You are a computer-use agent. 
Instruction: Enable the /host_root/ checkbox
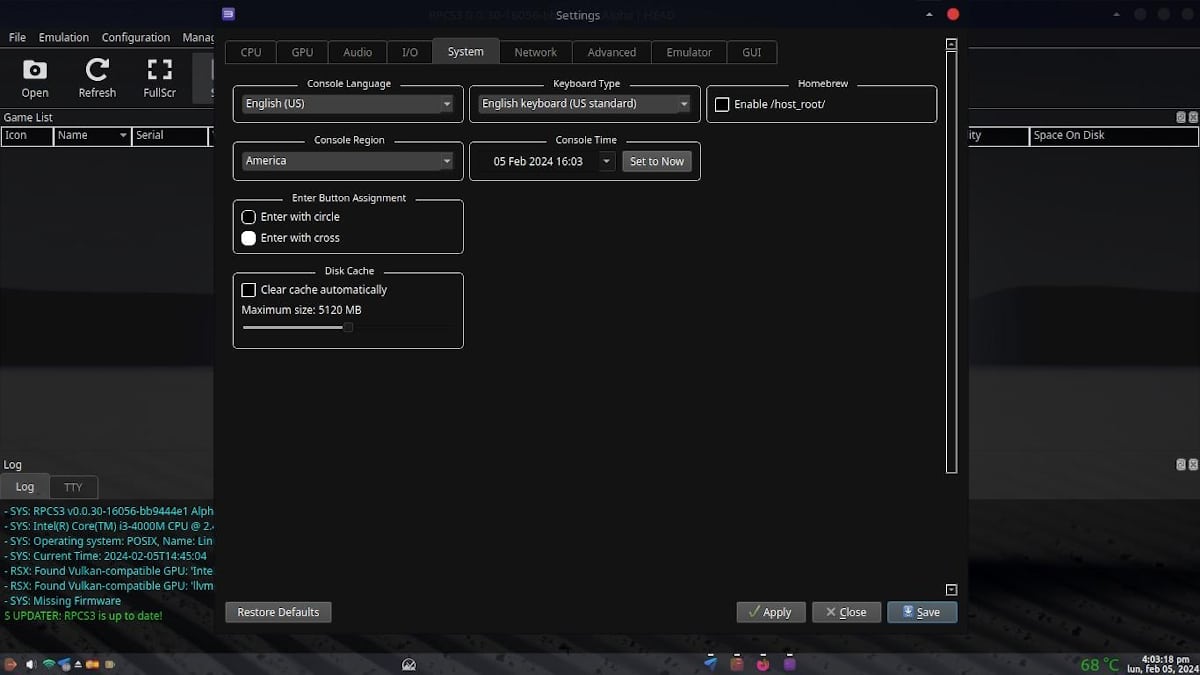pos(722,104)
